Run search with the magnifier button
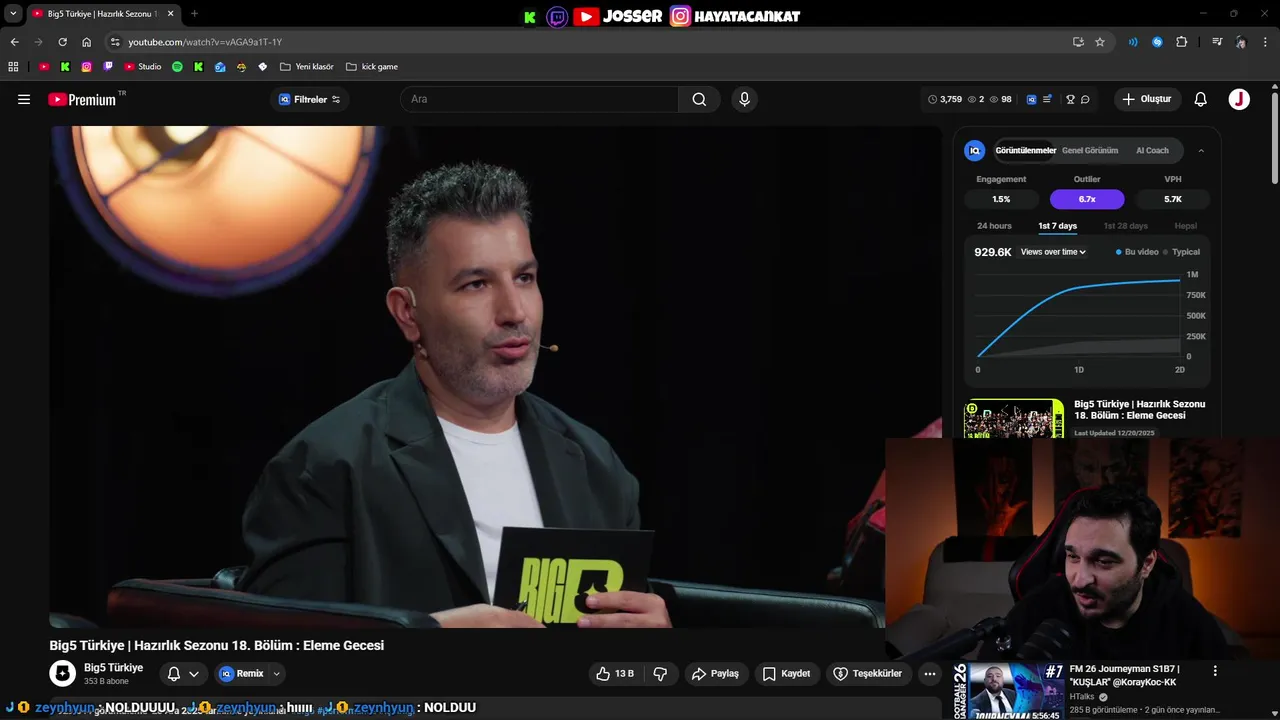The width and height of the screenshot is (1280, 720). click(x=699, y=99)
